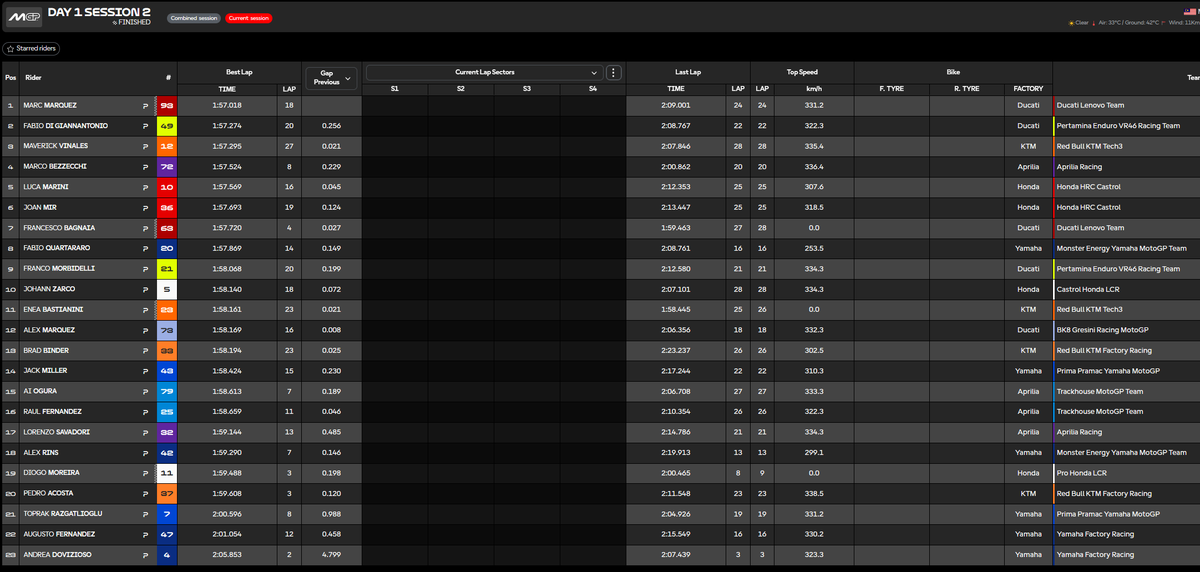
Task: Select rider name RAUL FERNANDEZ
Action: (x=53, y=412)
